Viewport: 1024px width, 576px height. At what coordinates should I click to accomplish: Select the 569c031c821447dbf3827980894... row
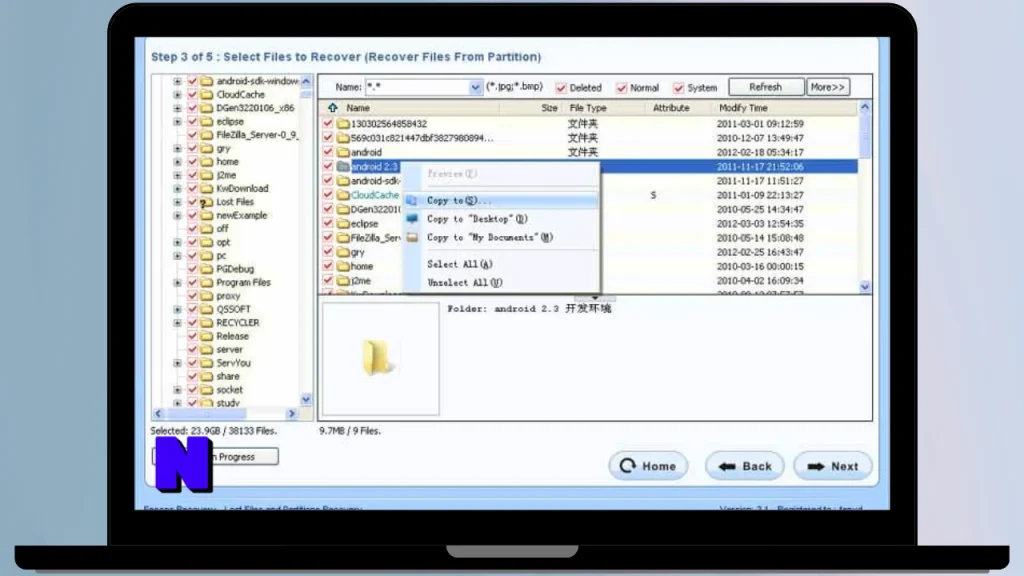coord(422,138)
